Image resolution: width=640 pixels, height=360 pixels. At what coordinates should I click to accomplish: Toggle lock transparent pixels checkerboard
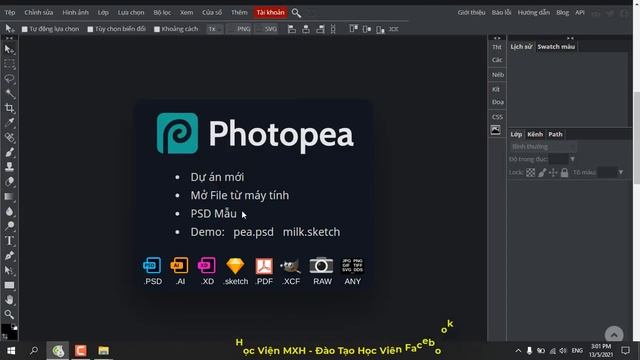(530, 173)
